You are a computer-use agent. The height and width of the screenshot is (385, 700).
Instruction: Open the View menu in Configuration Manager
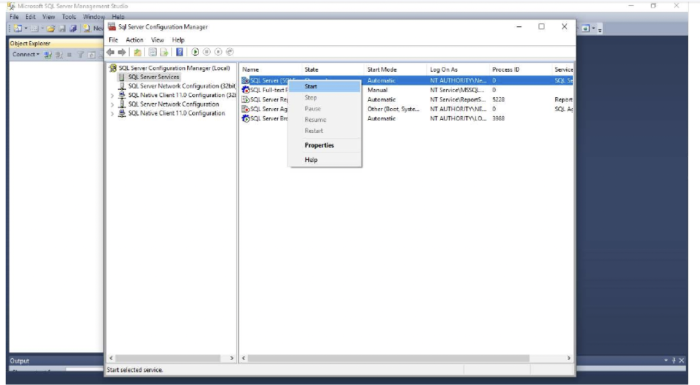pyautogui.click(x=157, y=40)
